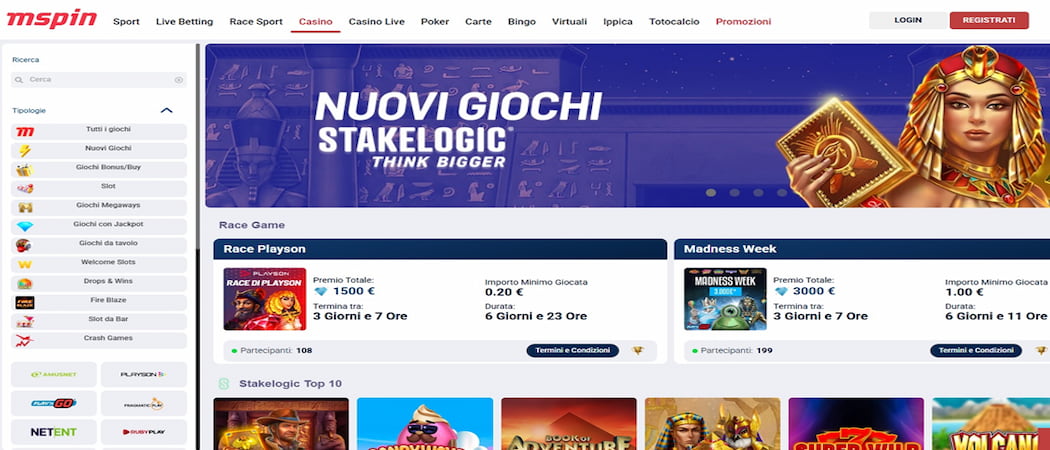This screenshot has height=450, width=1050.
Task: Choose Giochi da tavolo roulette icon
Action: [x=25, y=246]
